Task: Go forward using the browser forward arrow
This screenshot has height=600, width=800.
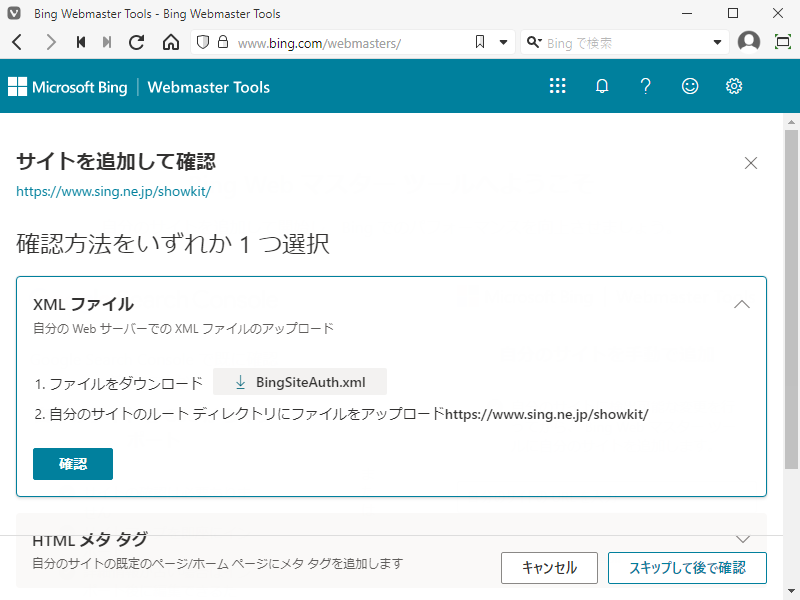Action: pos(50,42)
